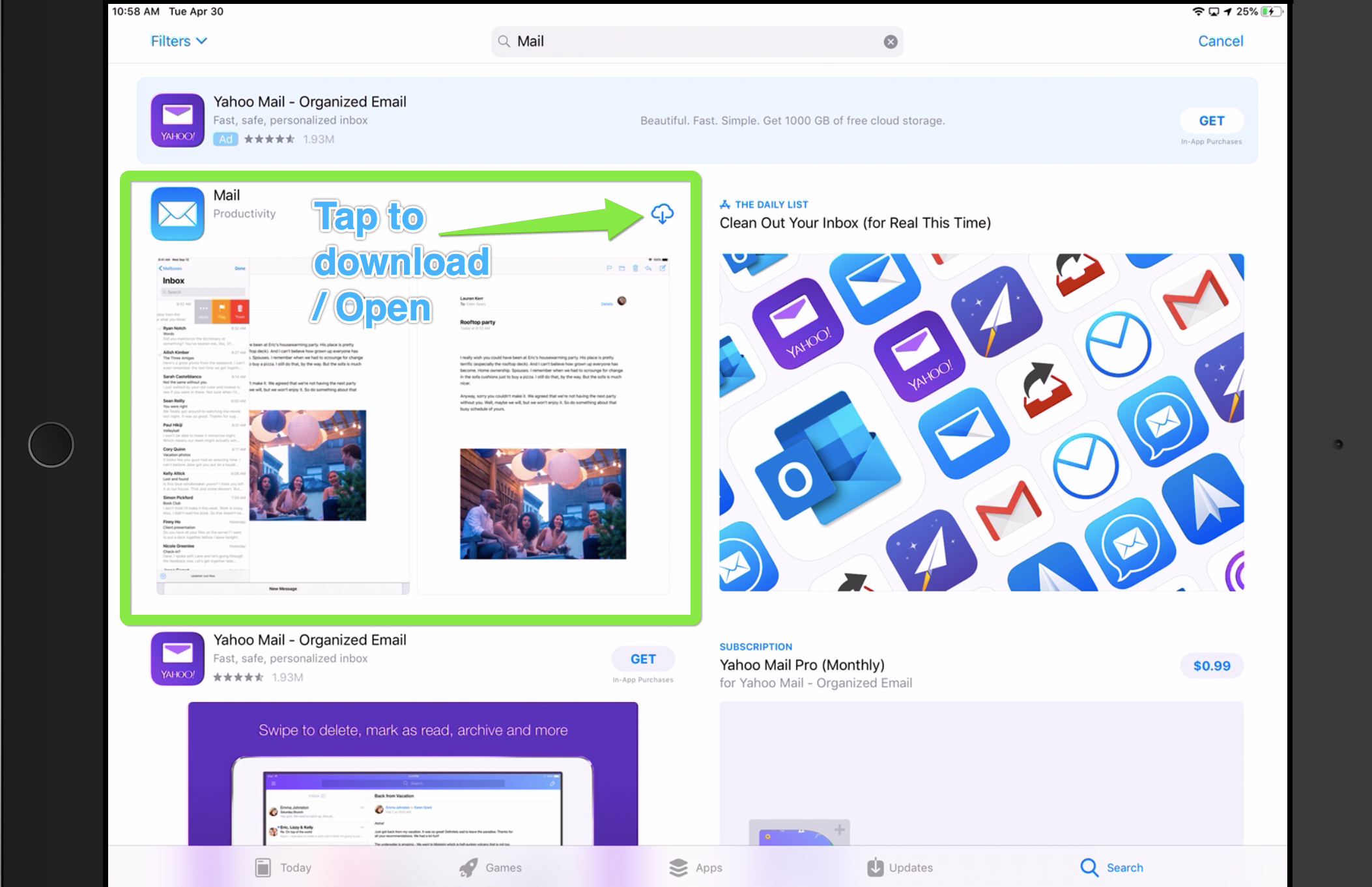The height and width of the screenshot is (887, 1372).
Task: Tap cloud download icon for Mail
Action: tap(662, 214)
